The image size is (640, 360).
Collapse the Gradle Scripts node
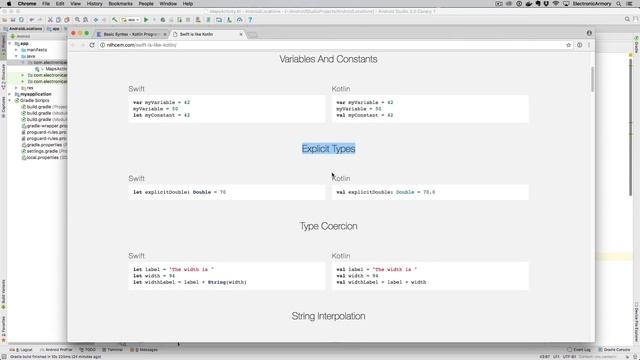point(10,100)
